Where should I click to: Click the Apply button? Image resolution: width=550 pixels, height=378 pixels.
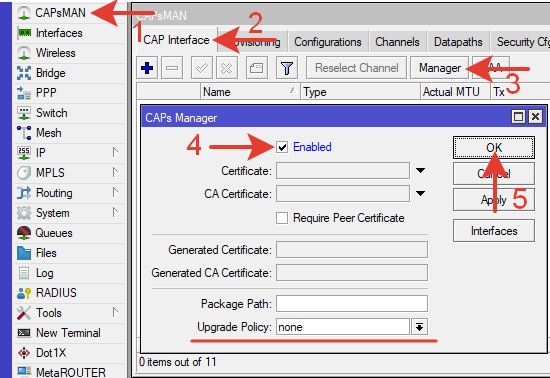click(x=494, y=200)
